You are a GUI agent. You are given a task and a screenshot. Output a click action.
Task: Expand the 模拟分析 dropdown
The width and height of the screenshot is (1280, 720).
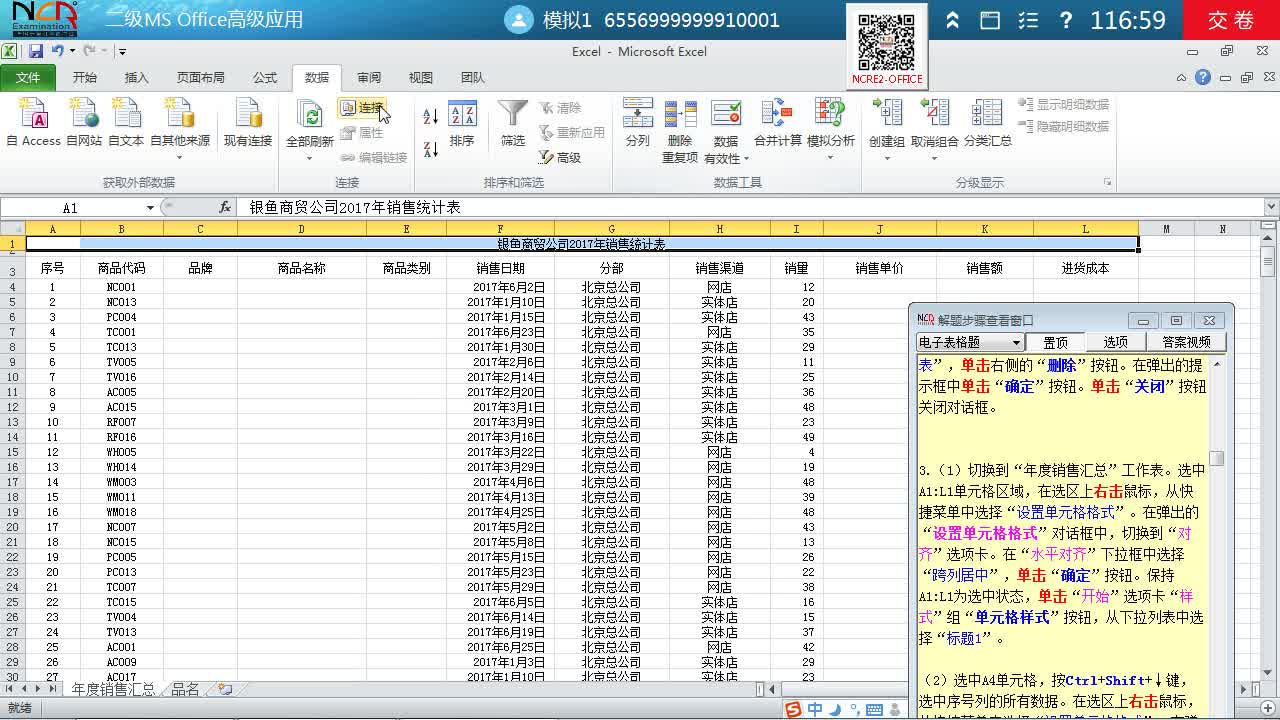coord(830,157)
